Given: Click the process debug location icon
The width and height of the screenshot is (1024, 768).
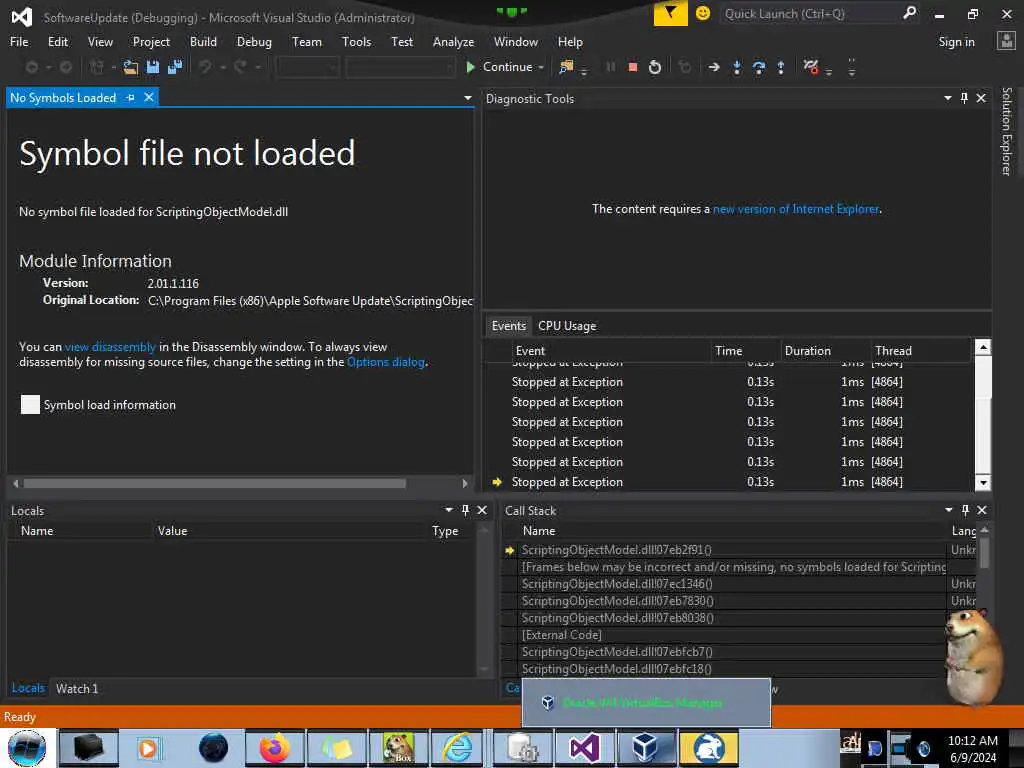Looking at the screenshot, I should point(566,67).
